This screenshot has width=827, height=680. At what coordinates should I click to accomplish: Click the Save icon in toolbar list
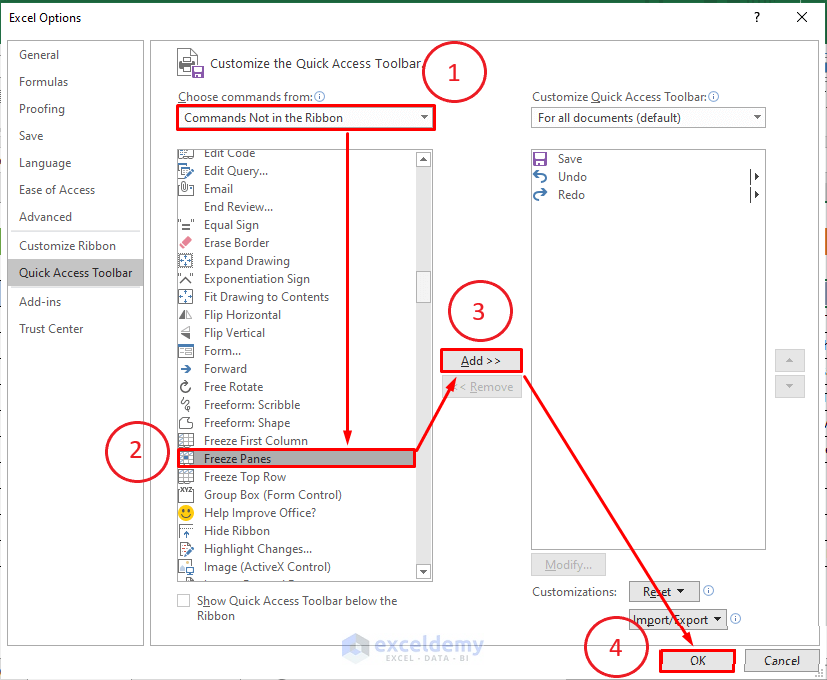540,159
